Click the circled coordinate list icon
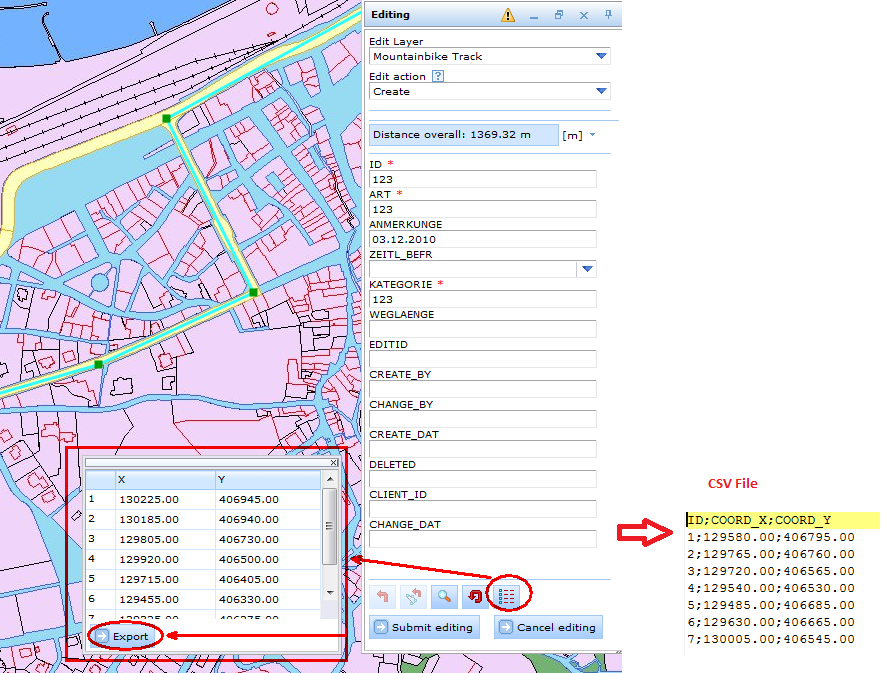881x673 pixels. 507,593
